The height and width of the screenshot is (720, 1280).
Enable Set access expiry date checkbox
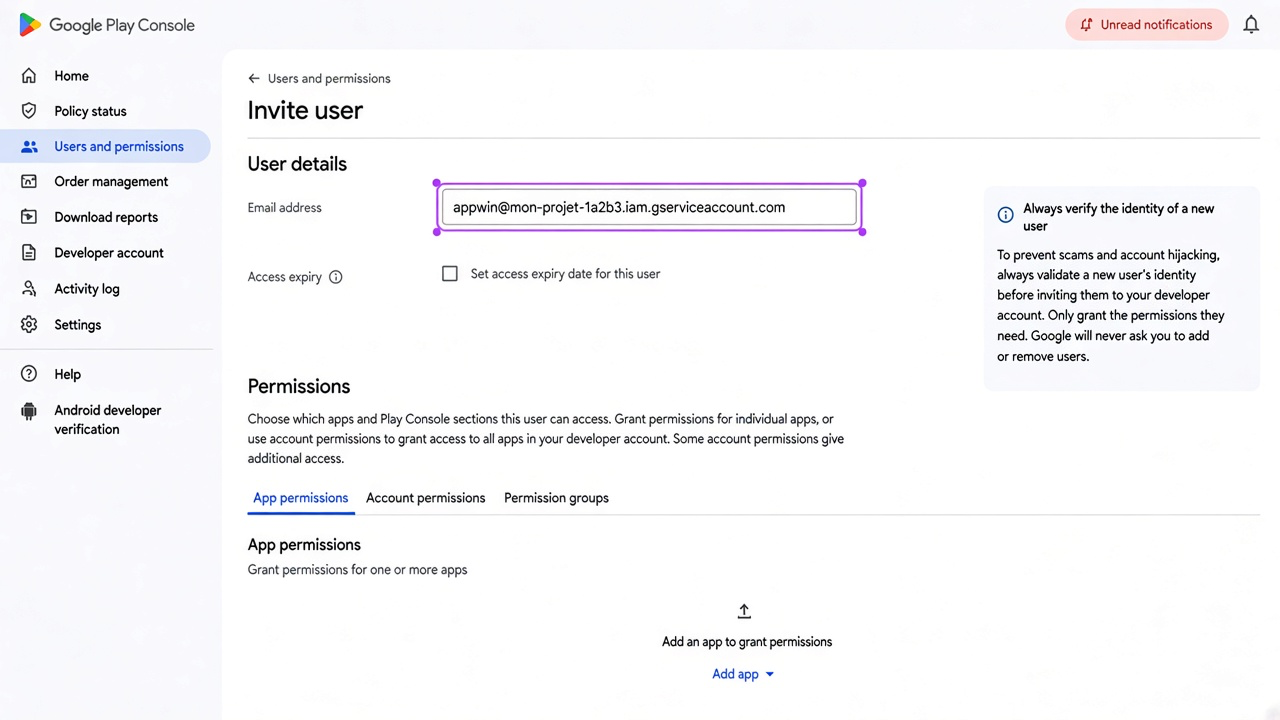tap(450, 274)
